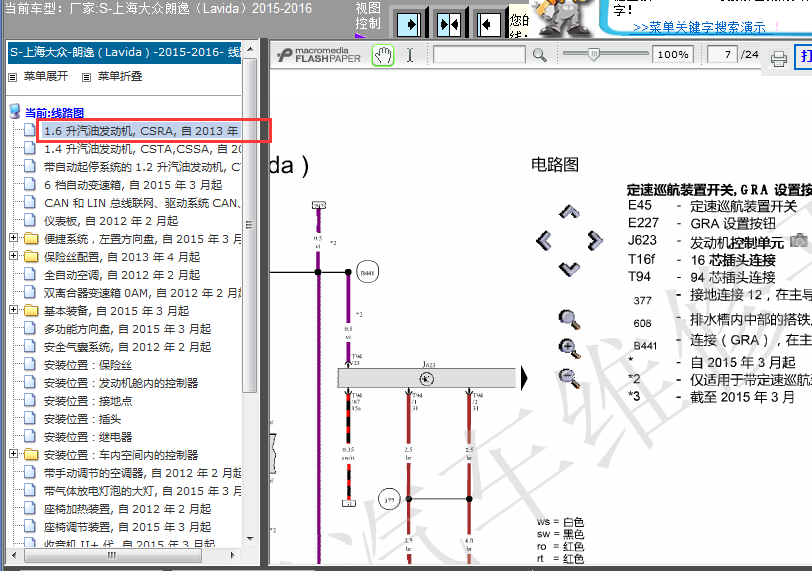The width and height of the screenshot is (812, 571).
Task: Open 安装位置：保险丝 item
Action: [88, 365]
